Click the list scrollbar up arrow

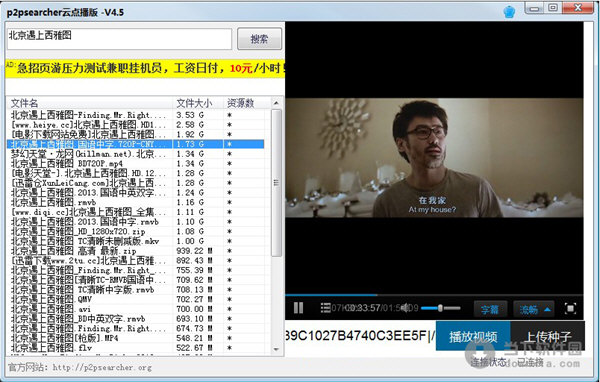click(276, 103)
